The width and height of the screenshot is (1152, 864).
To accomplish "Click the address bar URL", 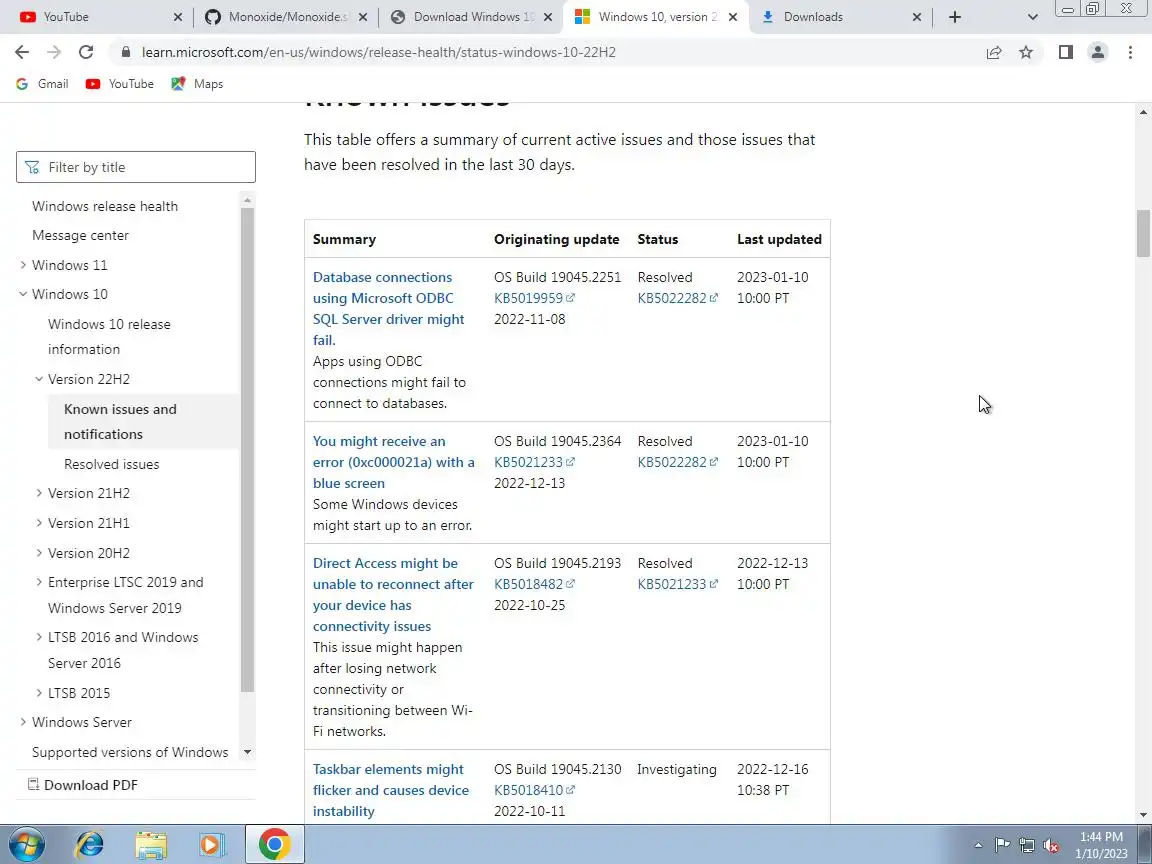I will point(378,52).
